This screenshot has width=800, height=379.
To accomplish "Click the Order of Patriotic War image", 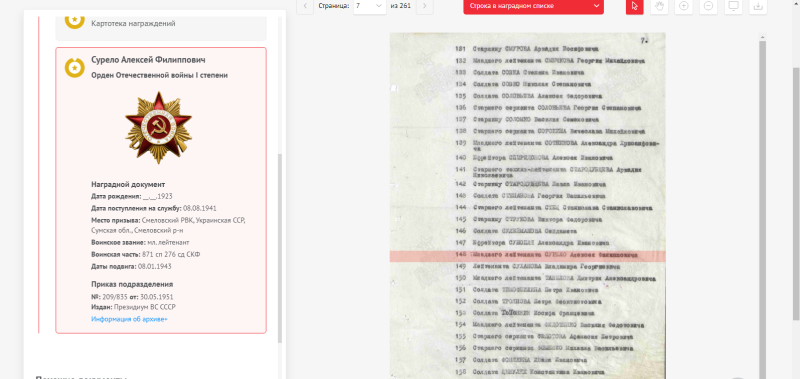I will [x=159, y=128].
